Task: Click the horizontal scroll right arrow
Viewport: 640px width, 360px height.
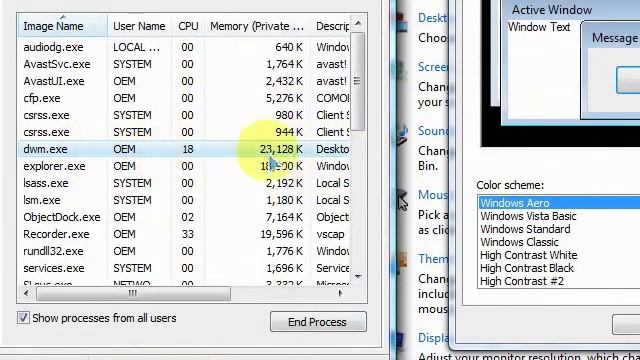Action: pos(340,293)
